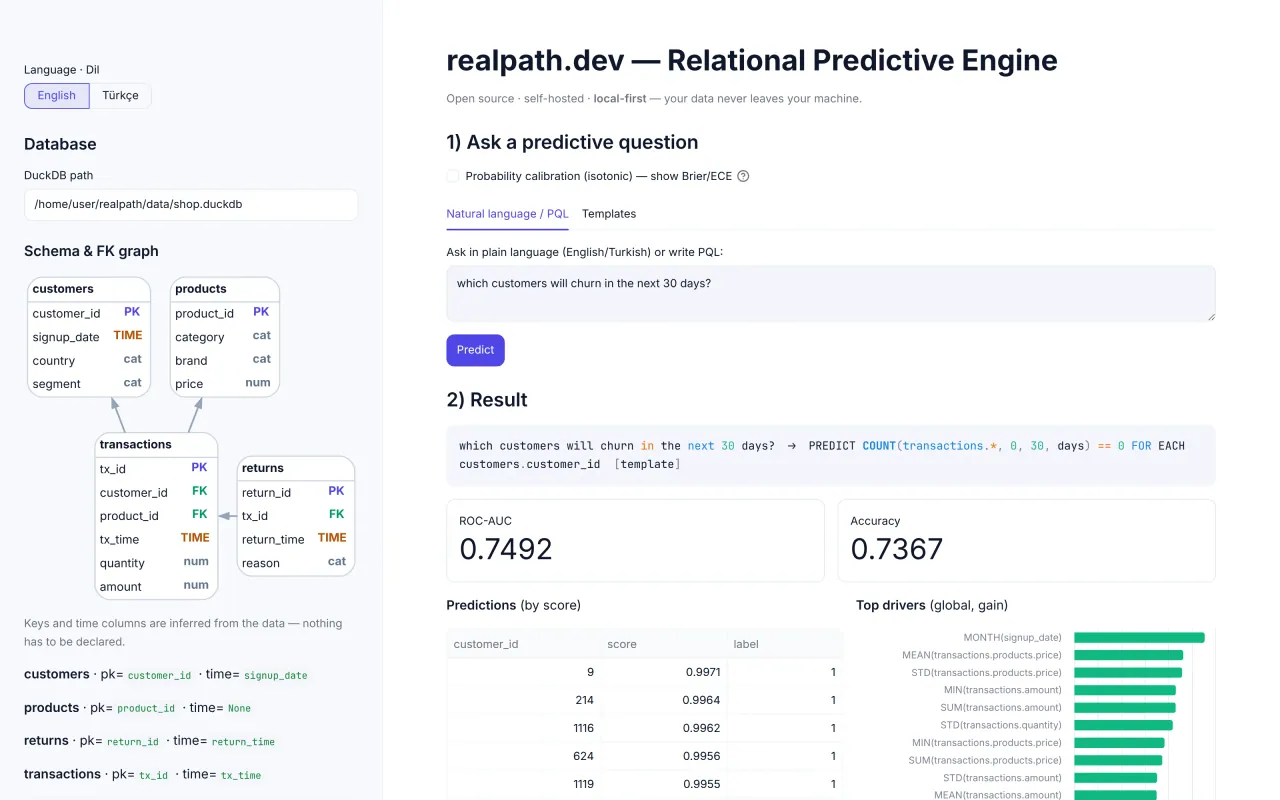Click the predictive question text area
This screenshot has width=1280, height=800.
(831, 293)
